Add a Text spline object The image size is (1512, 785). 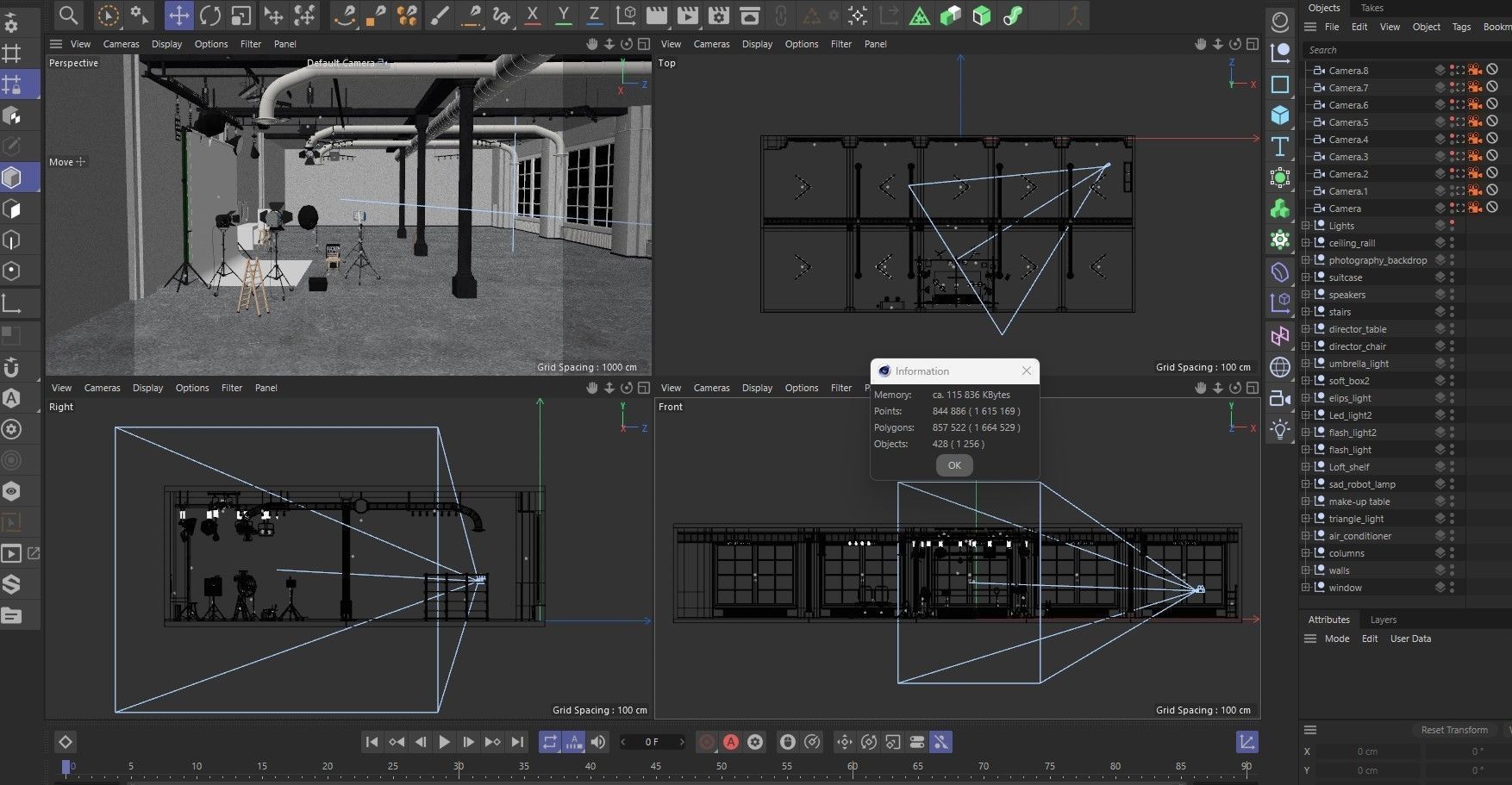click(1280, 146)
